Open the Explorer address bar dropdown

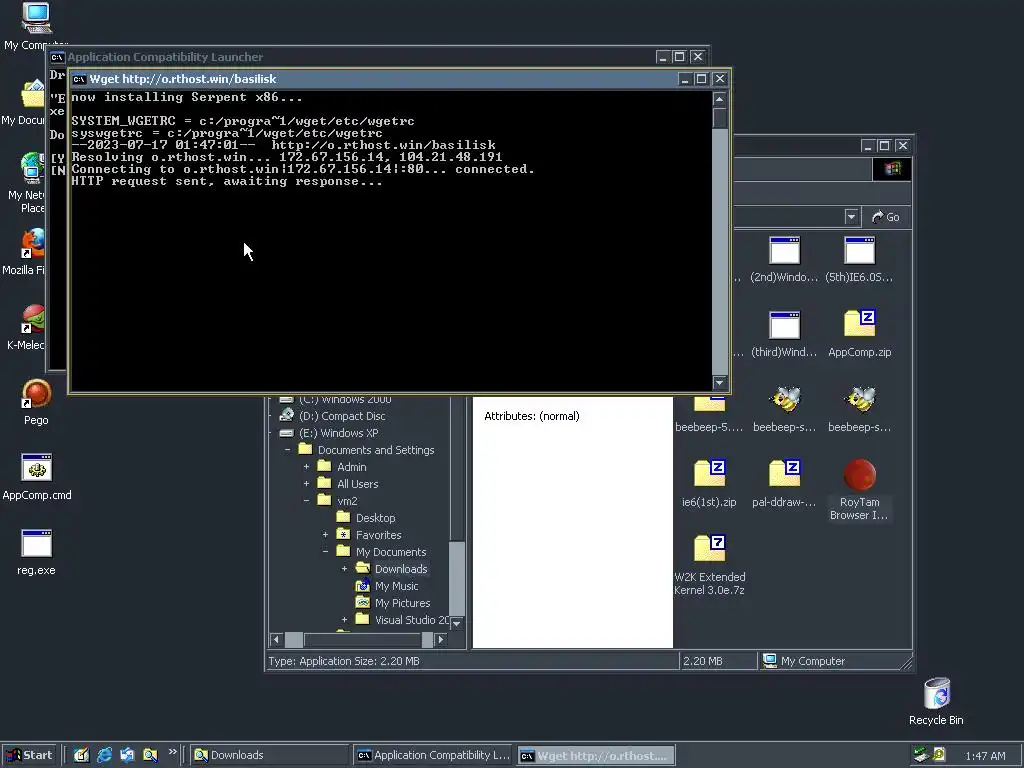850,217
